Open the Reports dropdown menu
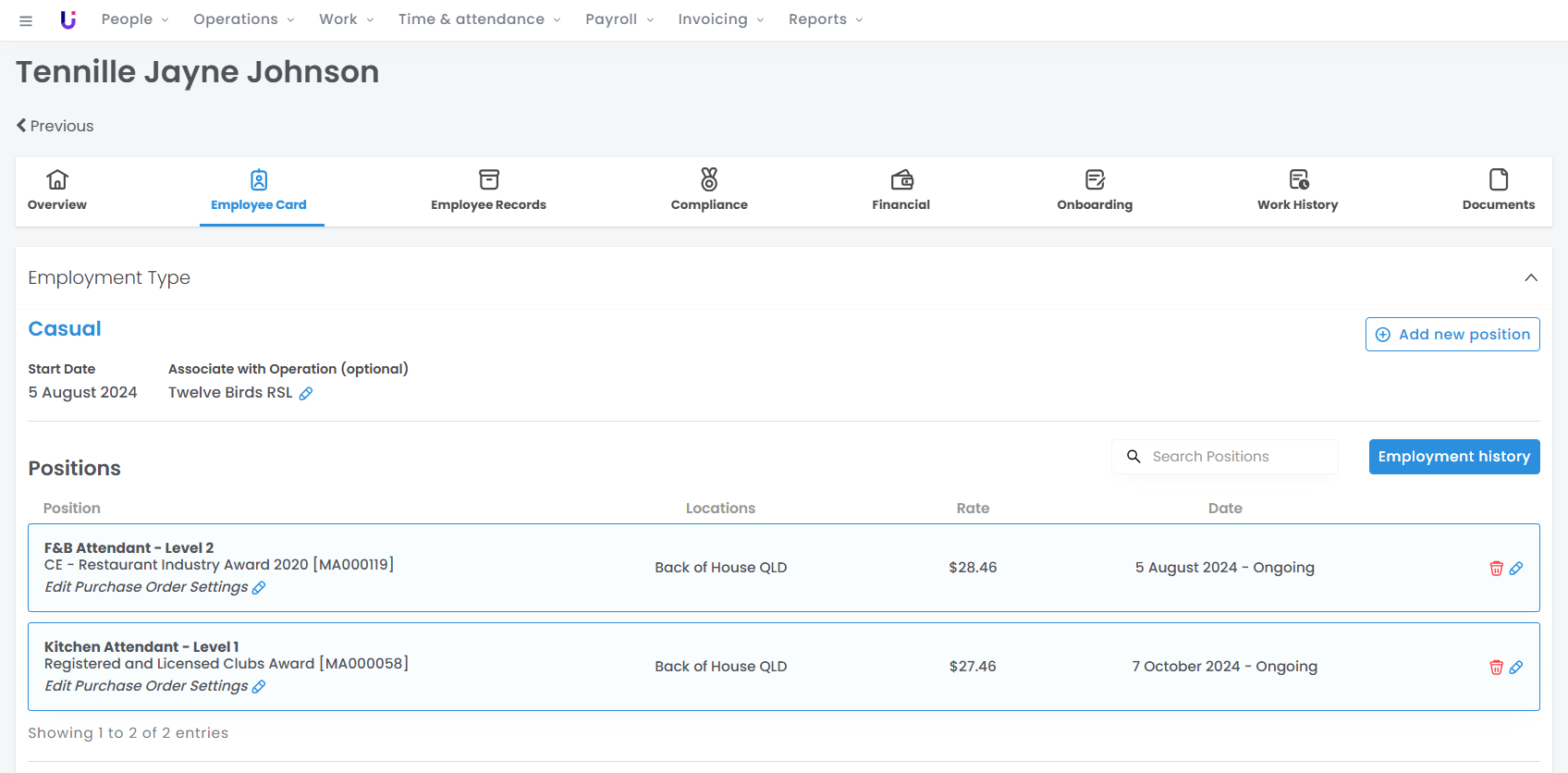This screenshot has height=773, width=1568. click(825, 19)
